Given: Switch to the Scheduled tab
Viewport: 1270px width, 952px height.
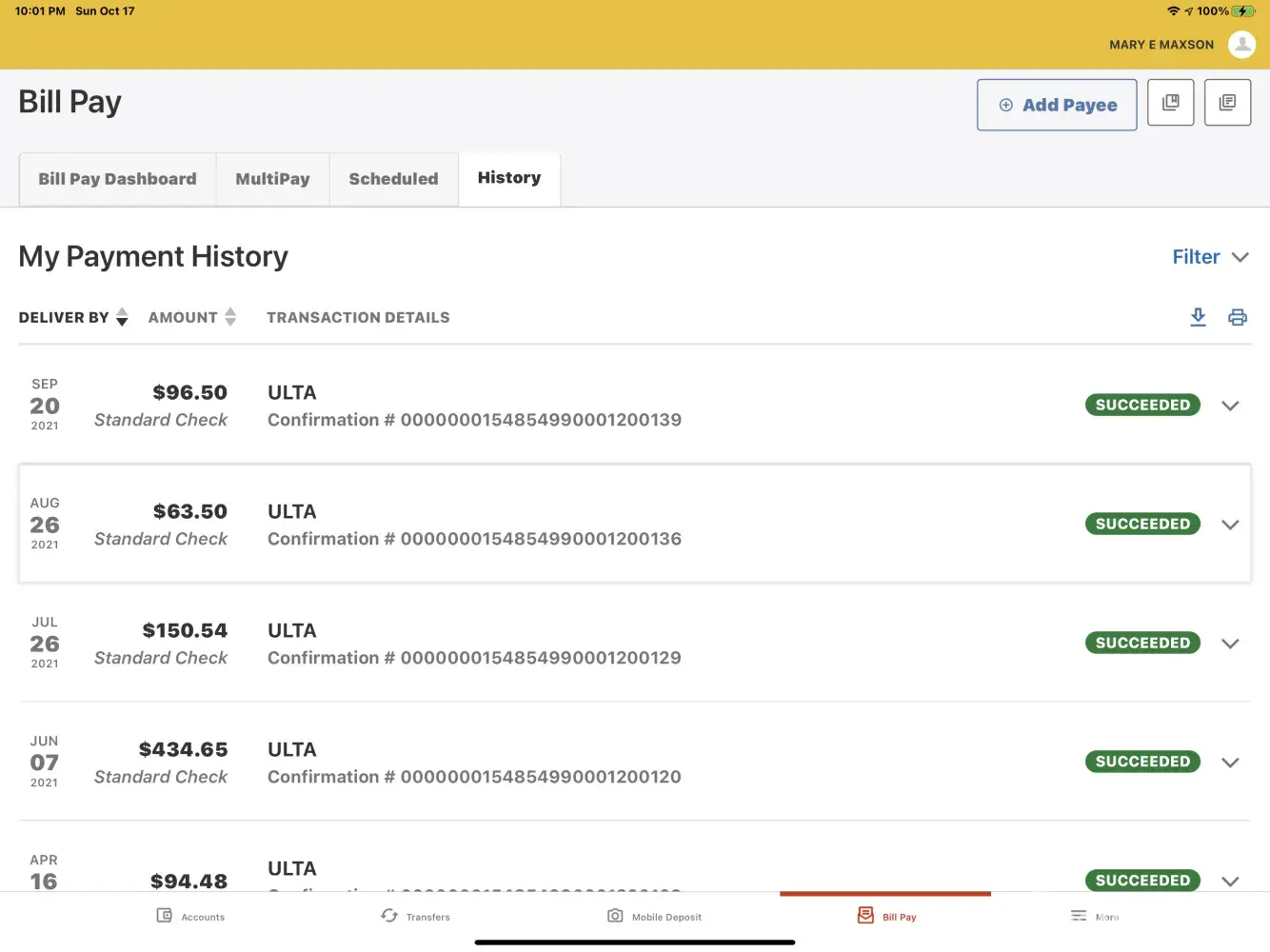Looking at the screenshot, I should [x=393, y=179].
